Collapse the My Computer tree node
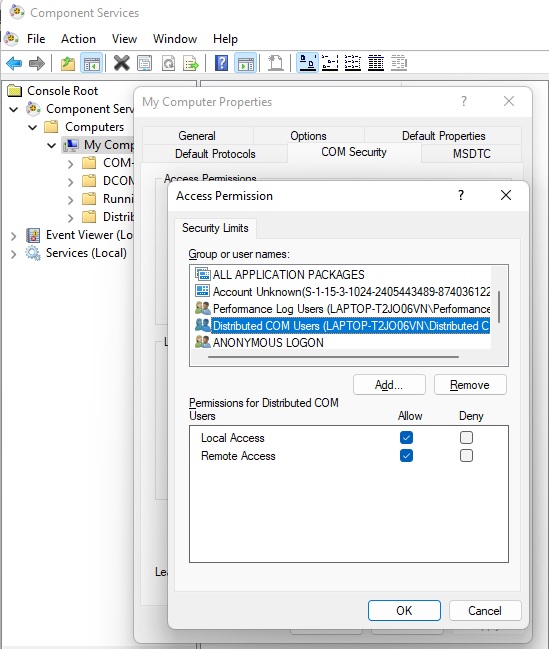 coord(52,145)
